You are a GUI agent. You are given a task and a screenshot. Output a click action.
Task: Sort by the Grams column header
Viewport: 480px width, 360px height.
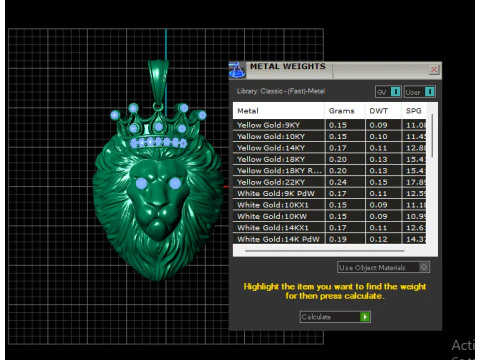[x=345, y=111]
